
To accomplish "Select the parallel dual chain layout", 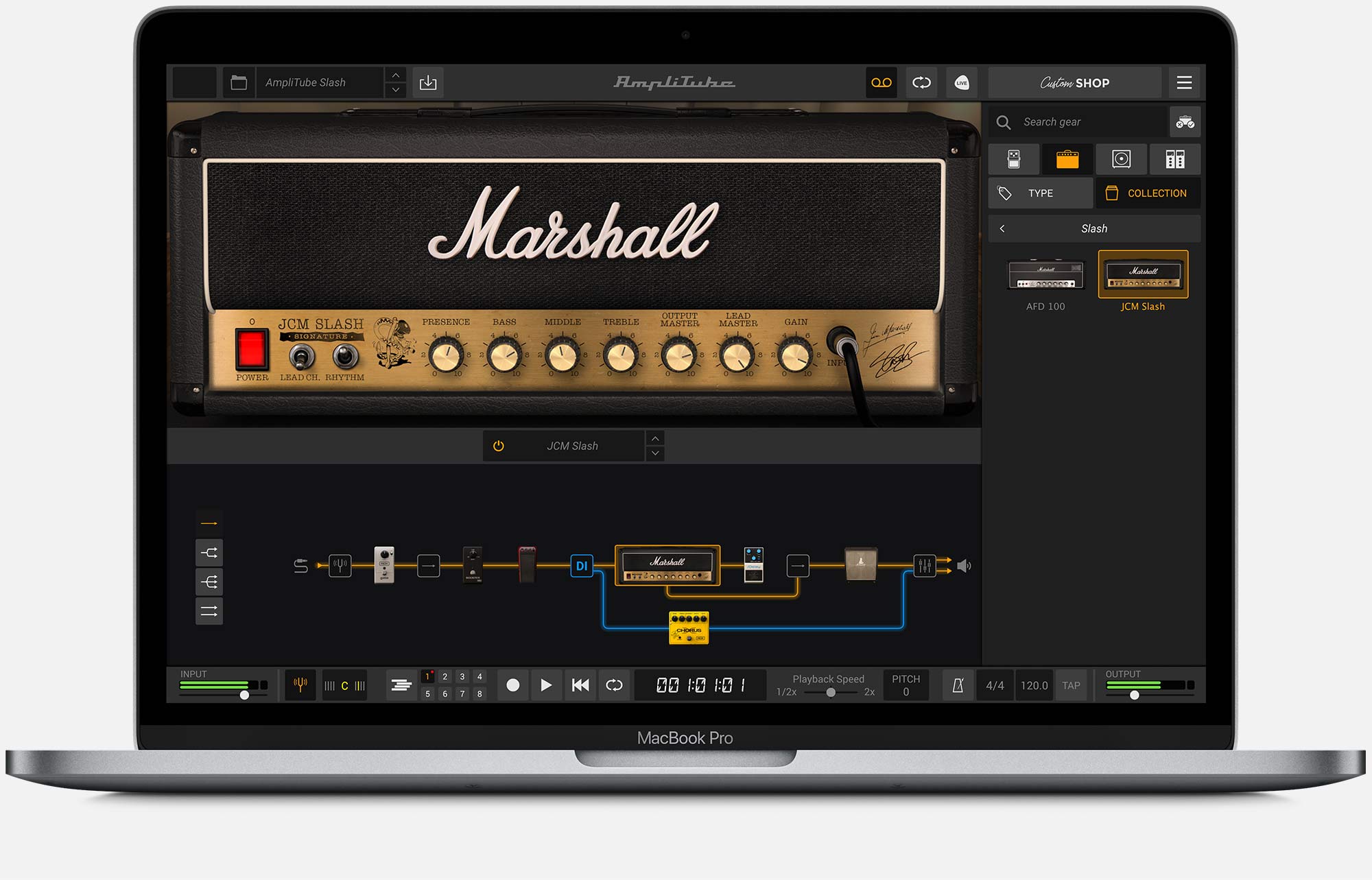I will click(209, 610).
